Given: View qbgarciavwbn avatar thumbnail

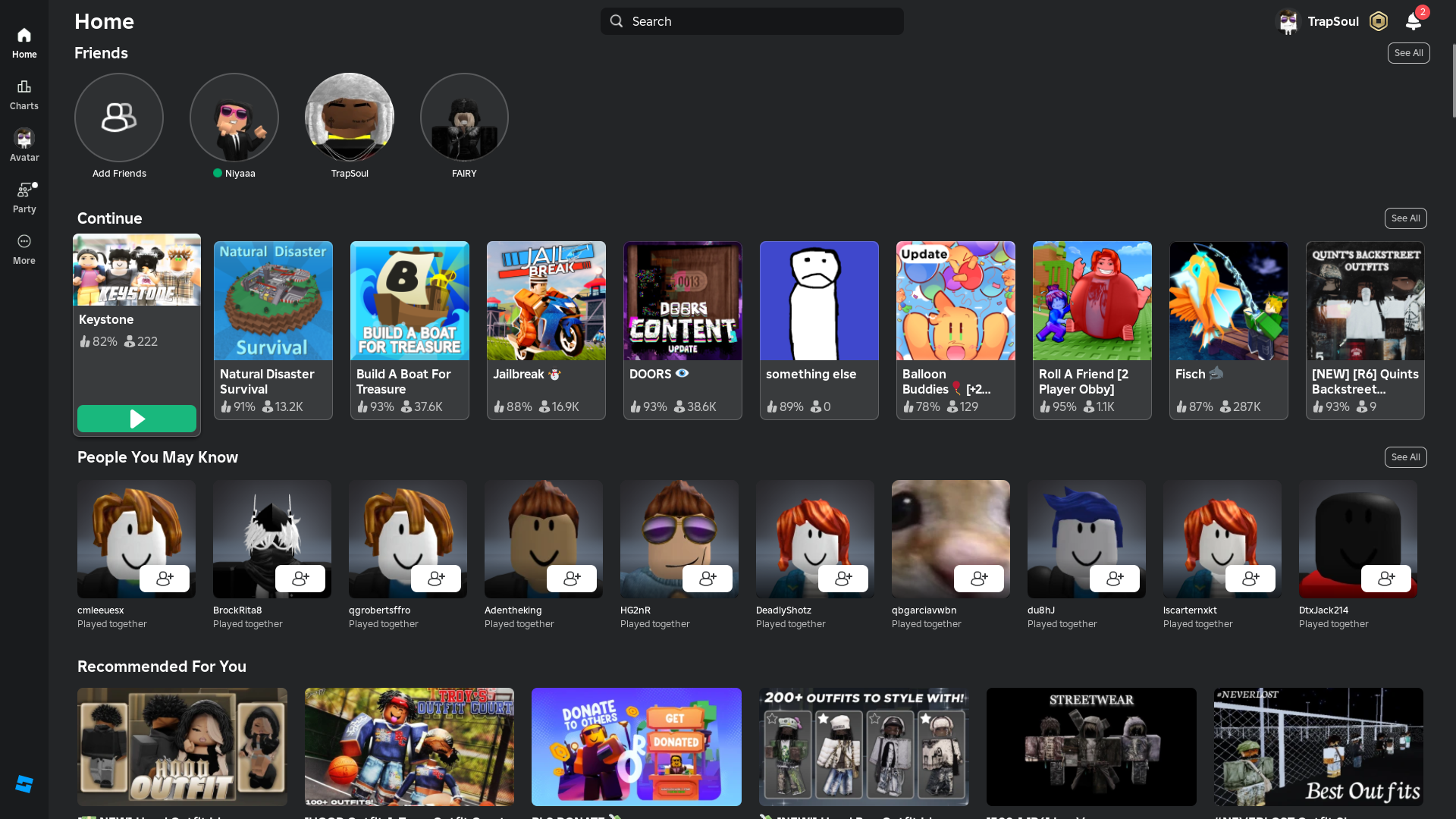Looking at the screenshot, I should click(951, 539).
